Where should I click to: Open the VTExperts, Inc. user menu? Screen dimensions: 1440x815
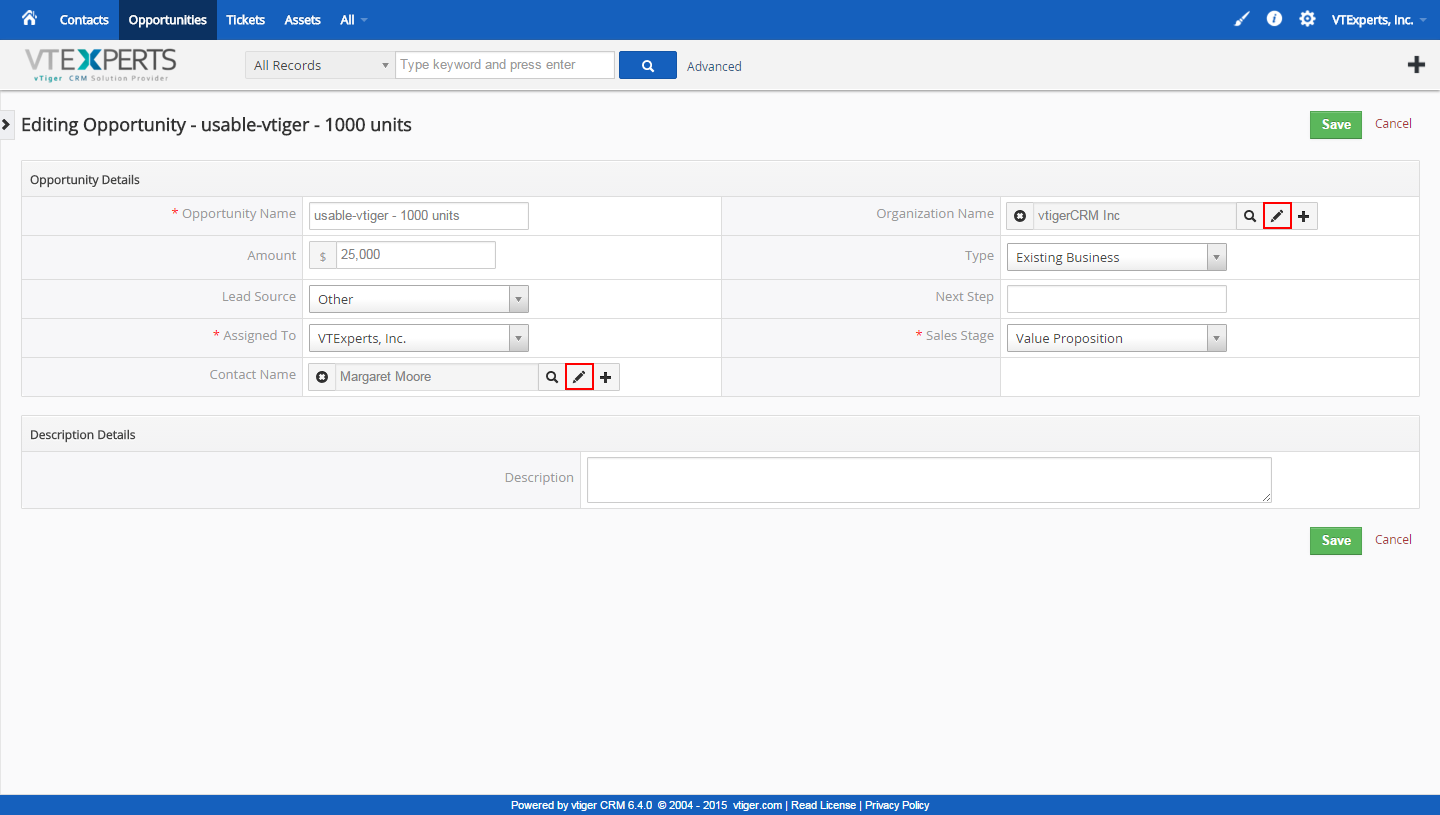pos(1379,20)
